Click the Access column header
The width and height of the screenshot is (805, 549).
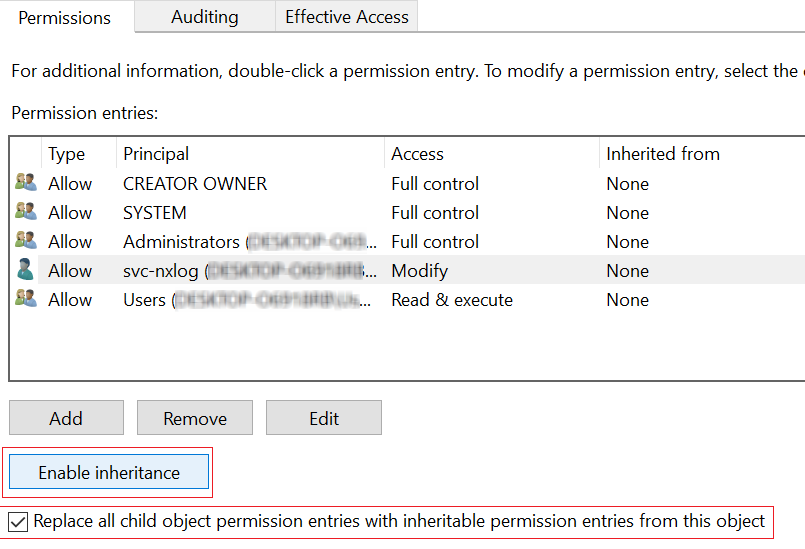[417, 154]
